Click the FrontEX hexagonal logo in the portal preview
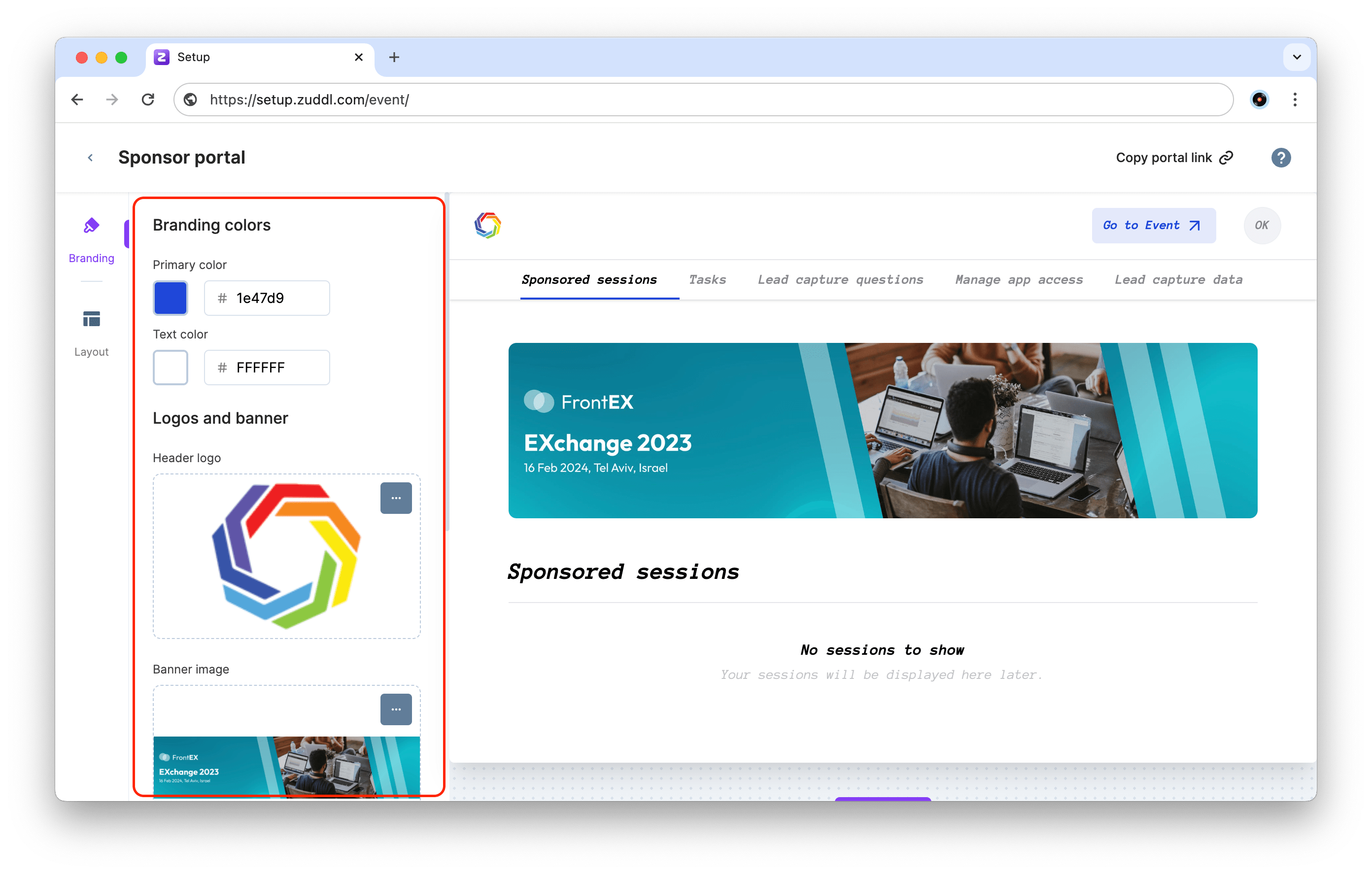The image size is (1372, 874). point(488,226)
